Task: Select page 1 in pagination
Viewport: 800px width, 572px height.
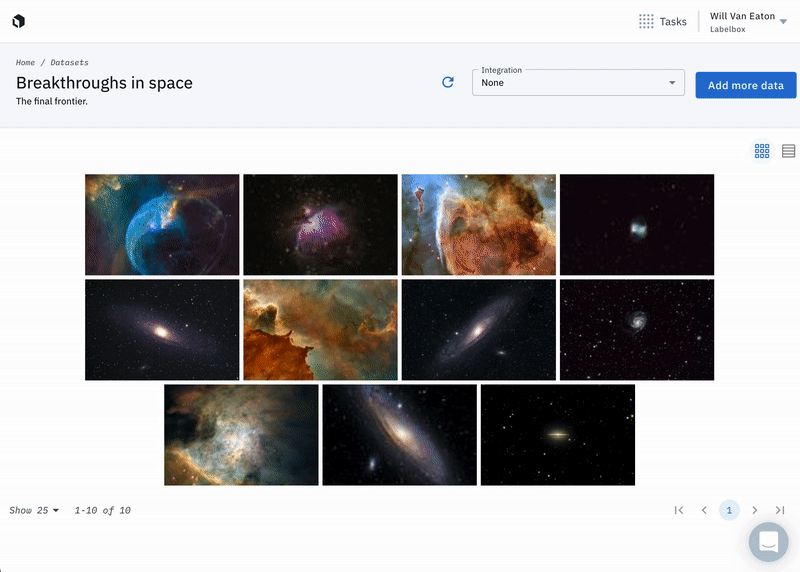Action: point(729,510)
